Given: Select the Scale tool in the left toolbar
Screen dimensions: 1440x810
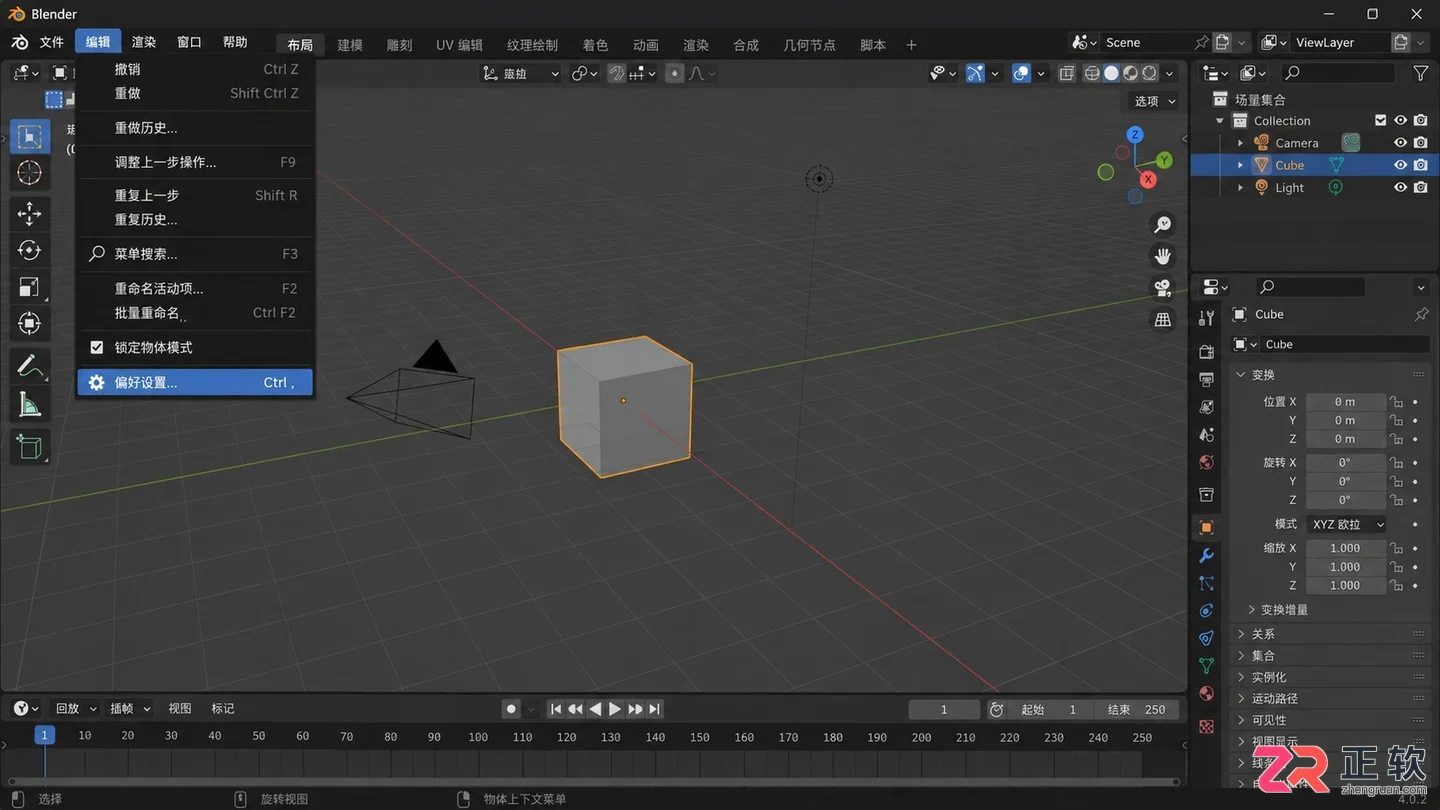Looking at the screenshot, I should coord(29,287).
